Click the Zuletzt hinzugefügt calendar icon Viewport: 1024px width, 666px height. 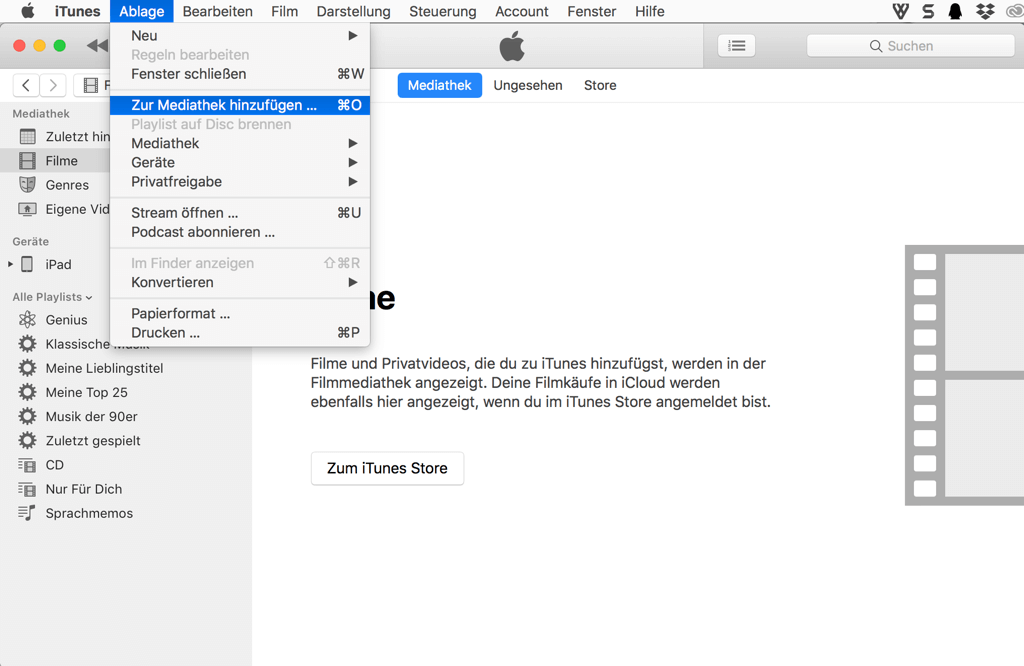coord(27,136)
